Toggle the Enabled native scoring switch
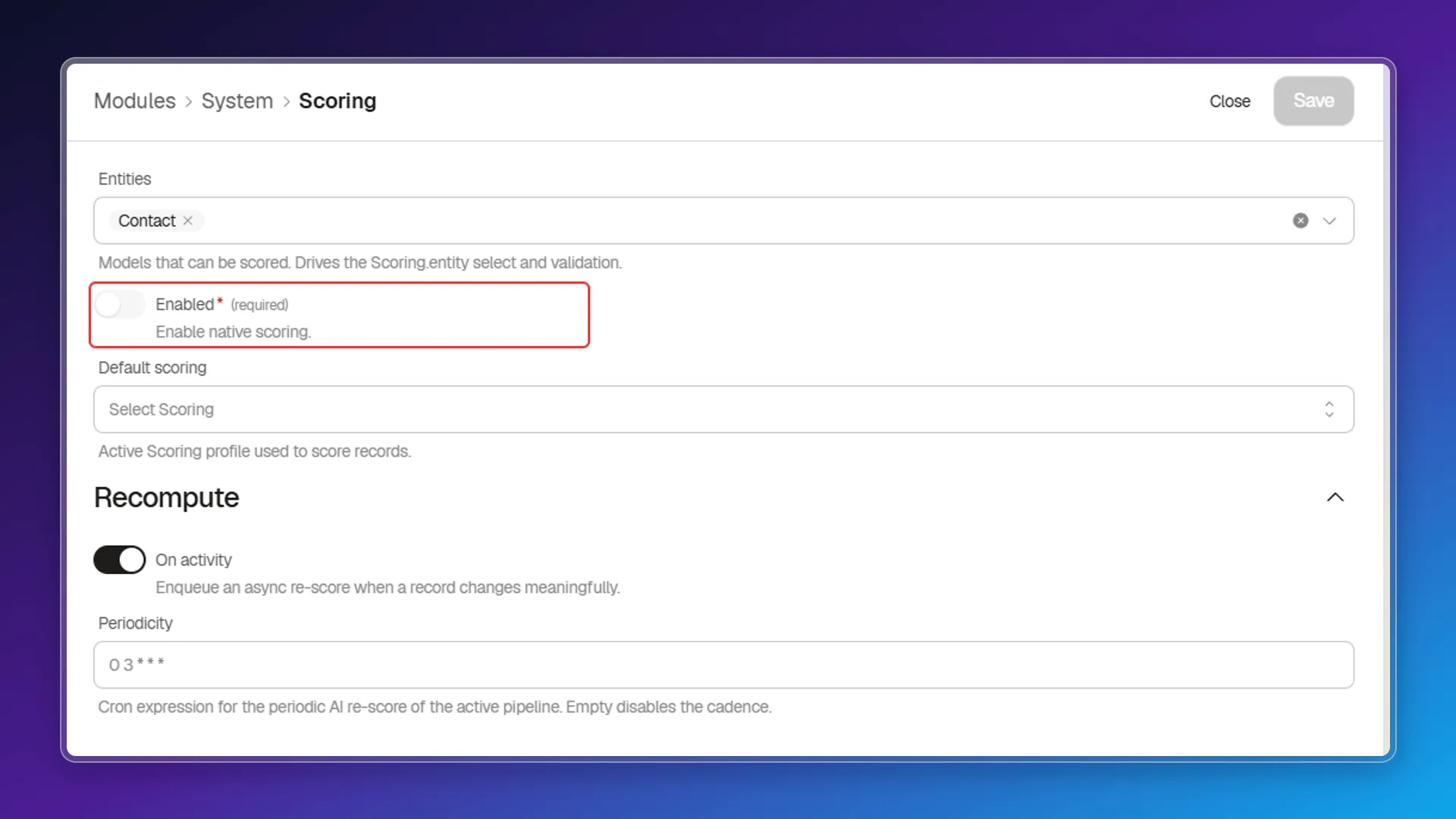This screenshot has width=1456, height=819. click(x=120, y=305)
